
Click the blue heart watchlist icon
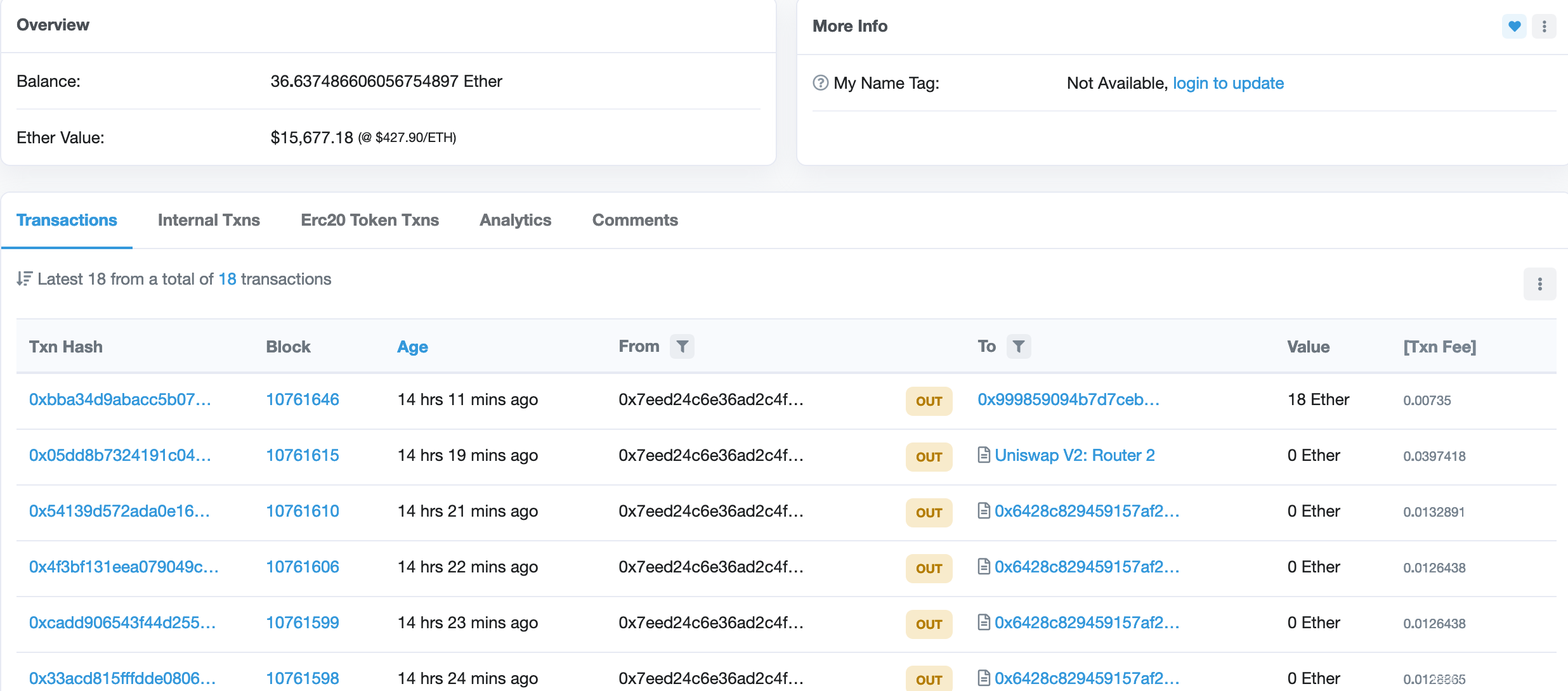pos(1514,26)
